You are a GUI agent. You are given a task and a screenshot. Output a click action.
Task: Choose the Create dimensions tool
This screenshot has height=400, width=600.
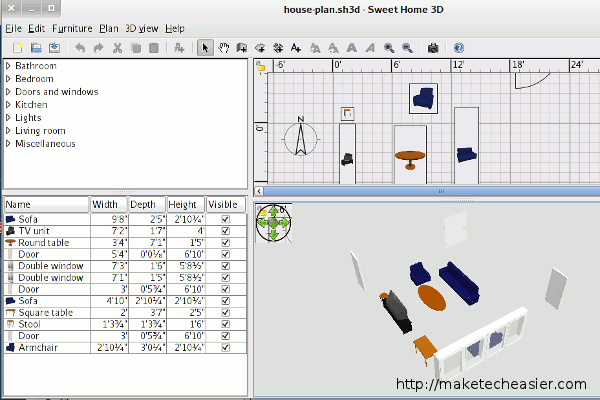(278, 48)
